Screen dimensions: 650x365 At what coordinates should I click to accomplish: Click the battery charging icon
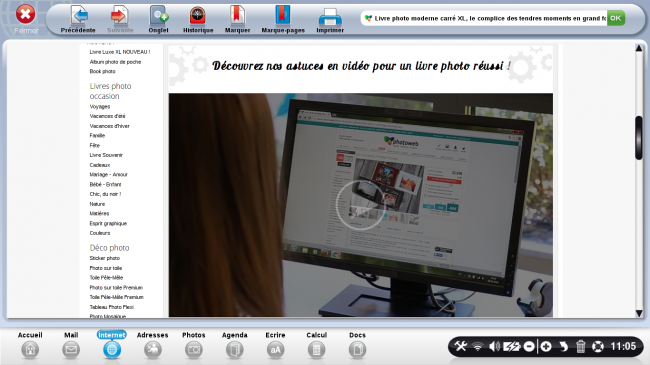click(x=512, y=346)
